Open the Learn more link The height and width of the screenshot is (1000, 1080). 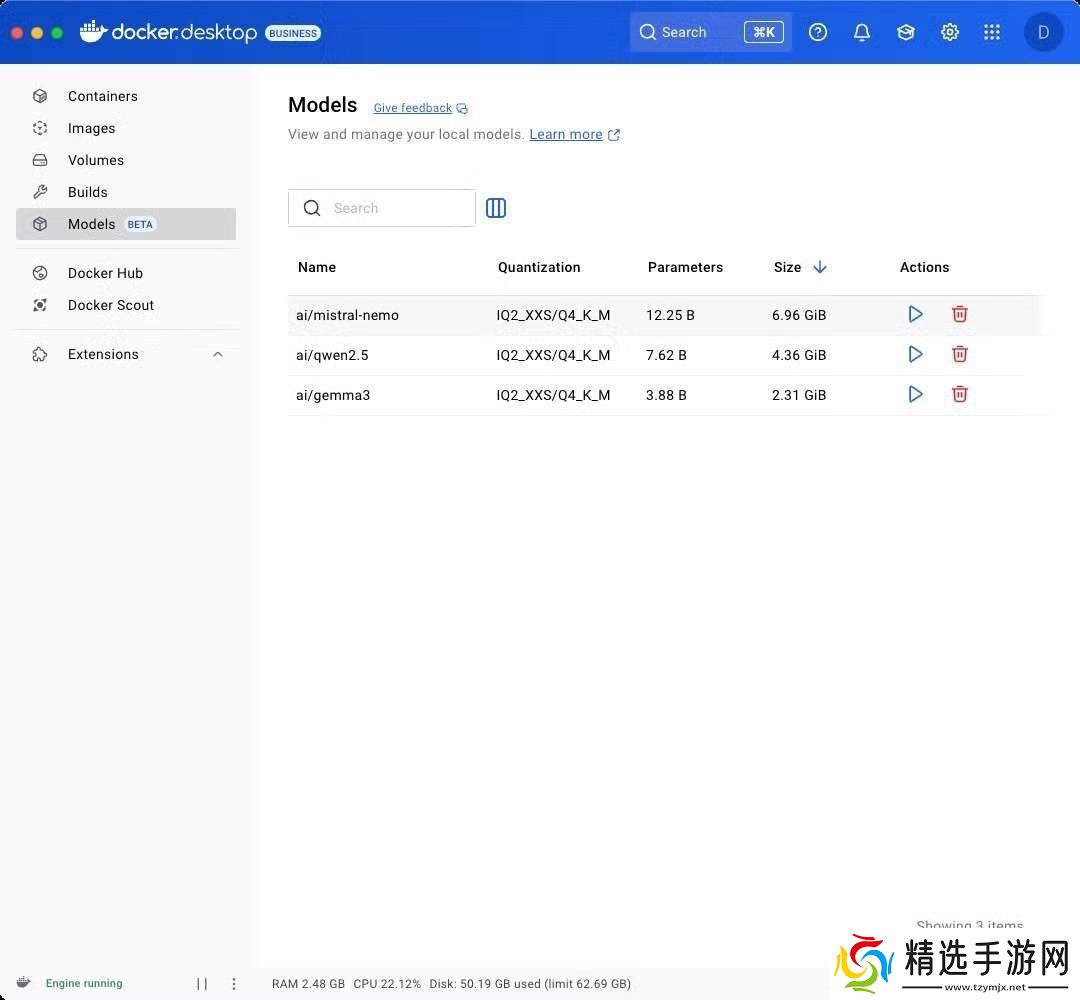(566, 134)
